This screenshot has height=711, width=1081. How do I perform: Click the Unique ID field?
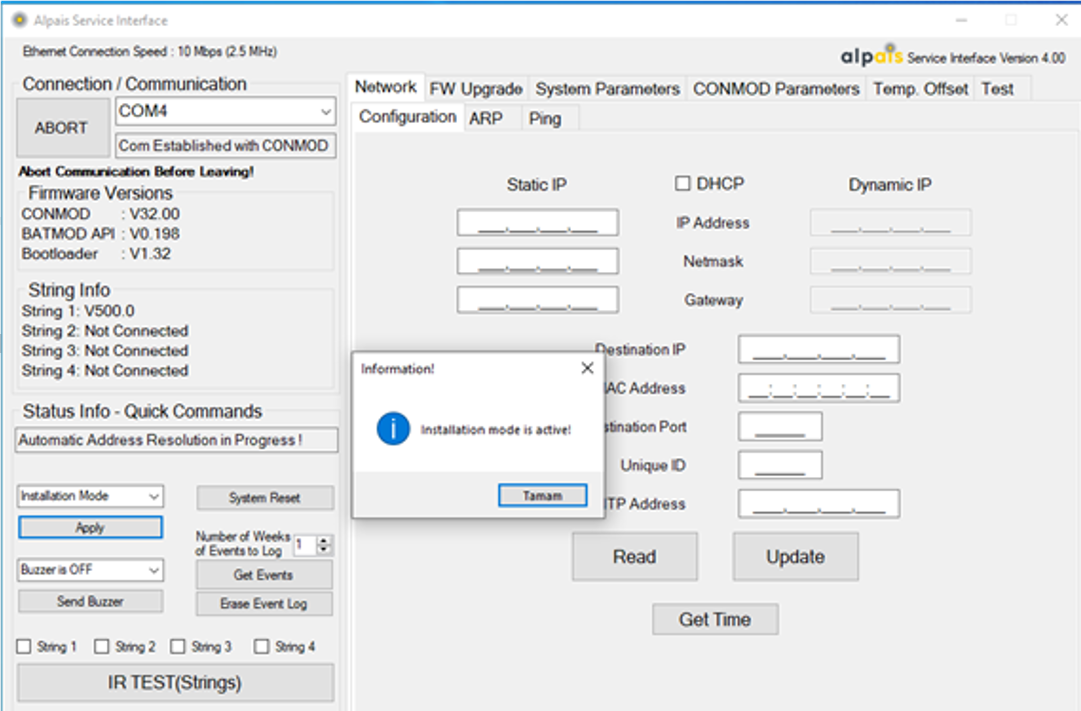pyautogui.click(x=780, y=465)
